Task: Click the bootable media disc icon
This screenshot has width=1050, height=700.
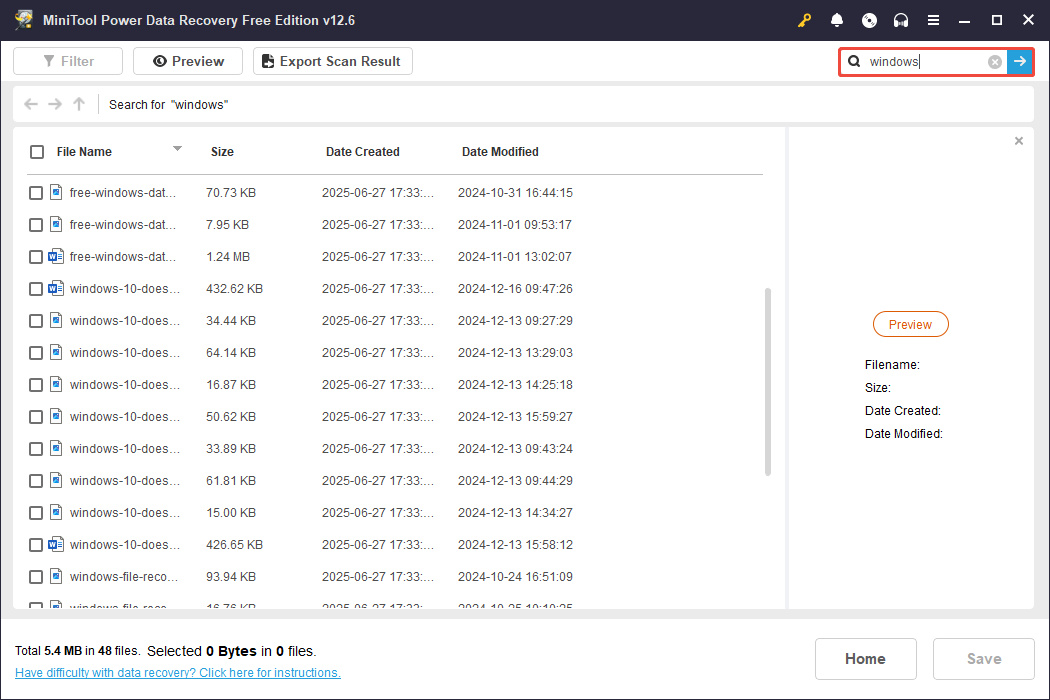Action: click(x=869, y=20)
